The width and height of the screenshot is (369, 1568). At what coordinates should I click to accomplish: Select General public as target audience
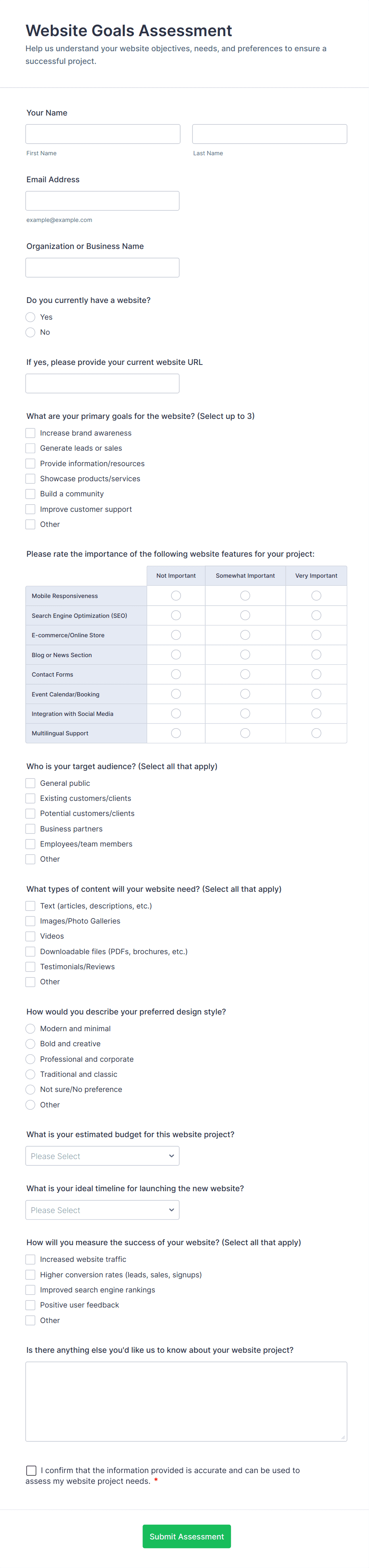click(31, 783)
